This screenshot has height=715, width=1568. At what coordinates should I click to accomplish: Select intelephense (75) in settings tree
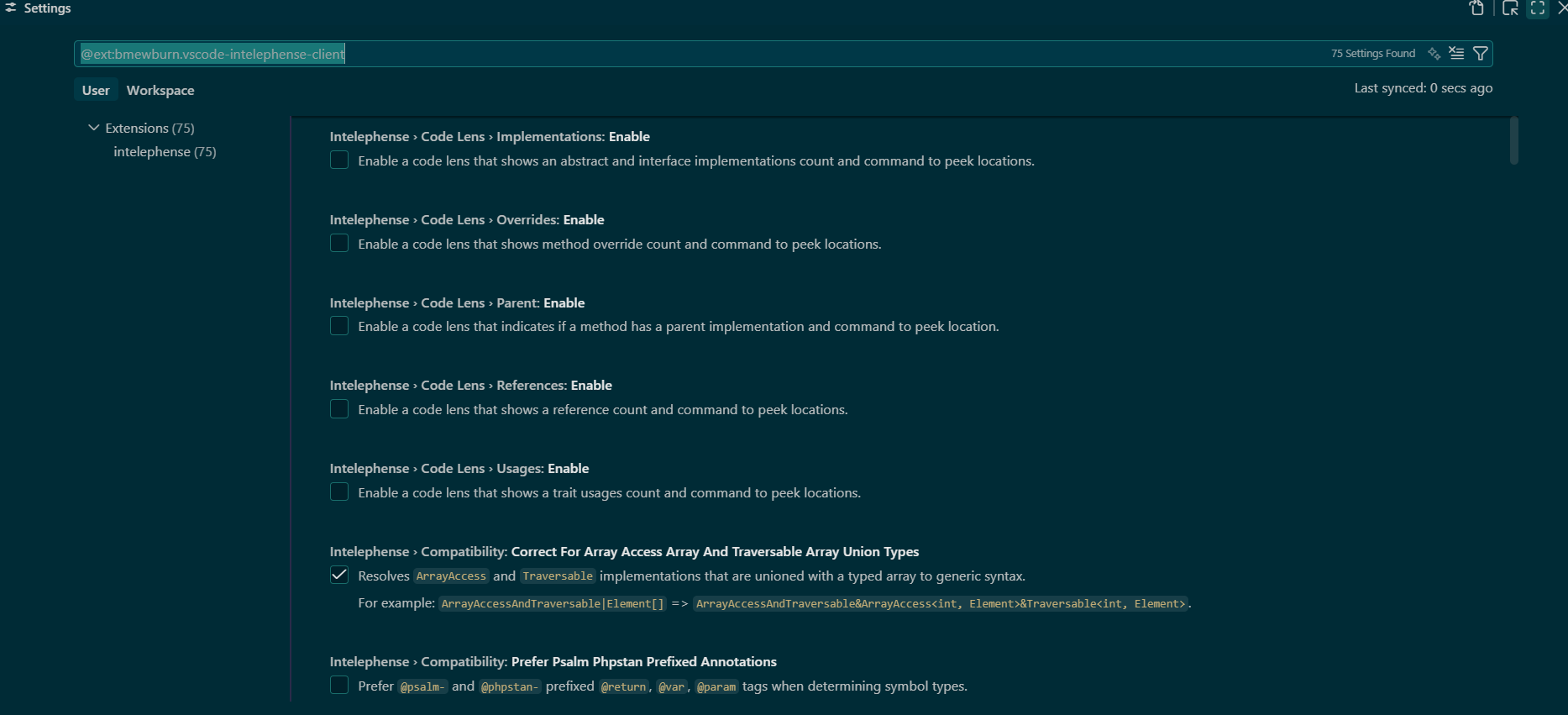pos(165,152)
